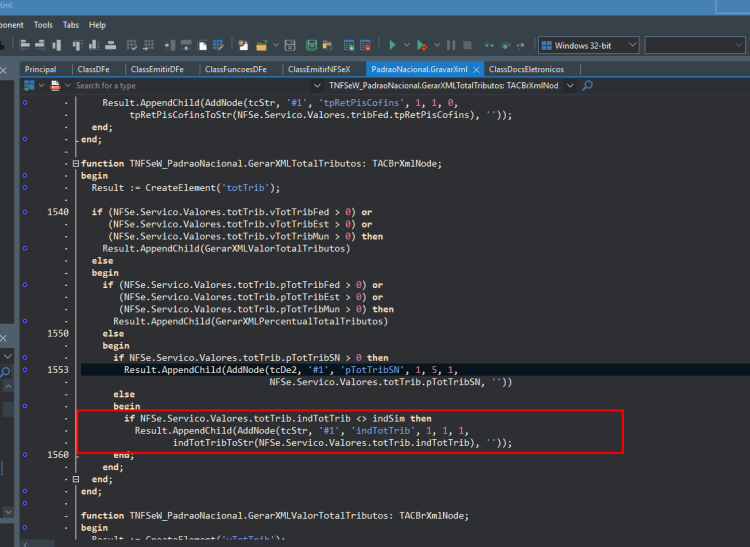This screenshot has height=547, width=750.
Task: Click the Add file to project icon
Action: point(349,45)
